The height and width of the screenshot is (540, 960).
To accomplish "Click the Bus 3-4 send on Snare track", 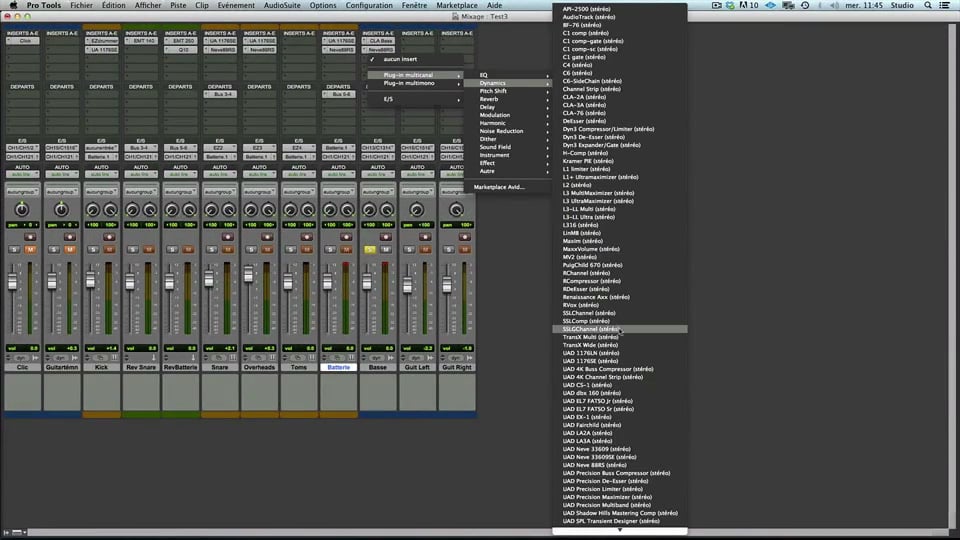I will click(x=220, y=94).
